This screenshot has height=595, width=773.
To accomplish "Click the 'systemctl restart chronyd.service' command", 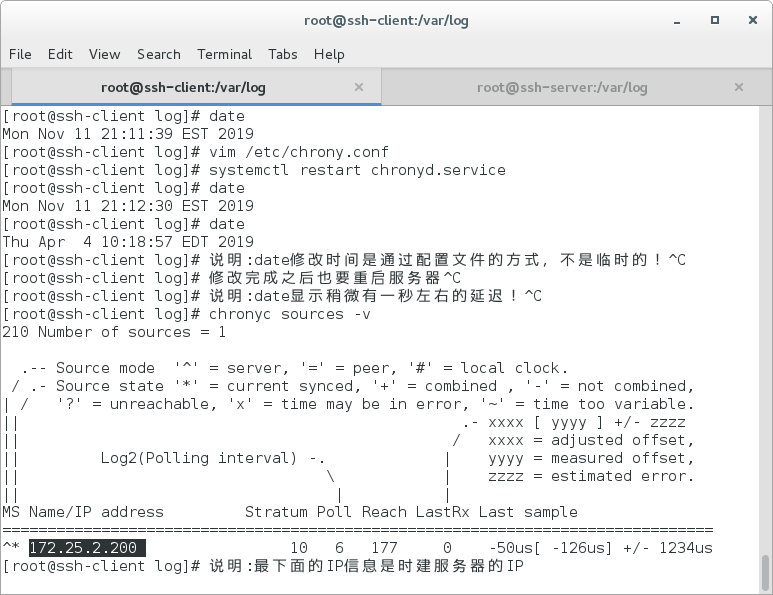I will [x=357, y=170].
